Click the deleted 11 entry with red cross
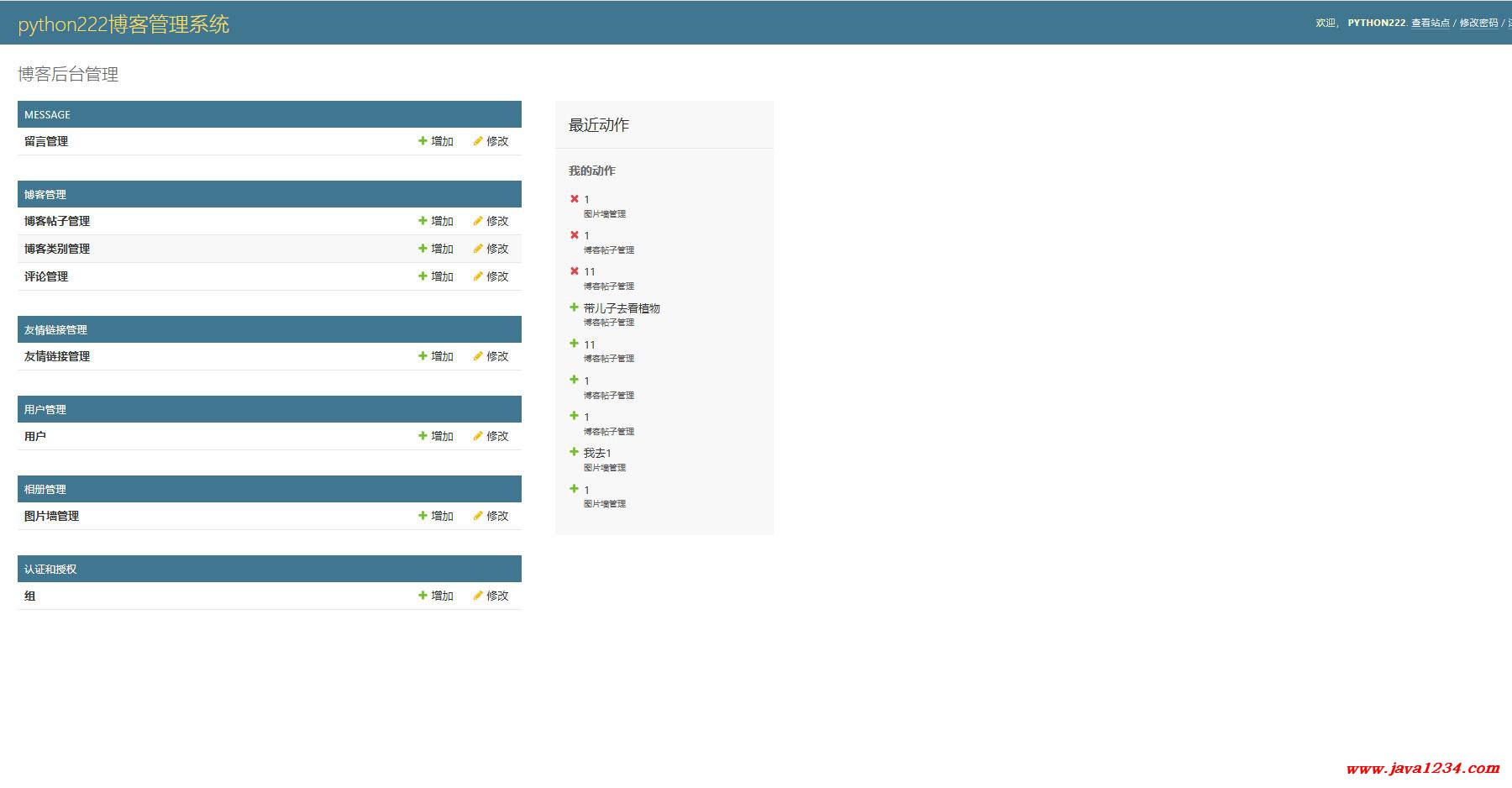1512x788 pixels. (x=590, y=271)
